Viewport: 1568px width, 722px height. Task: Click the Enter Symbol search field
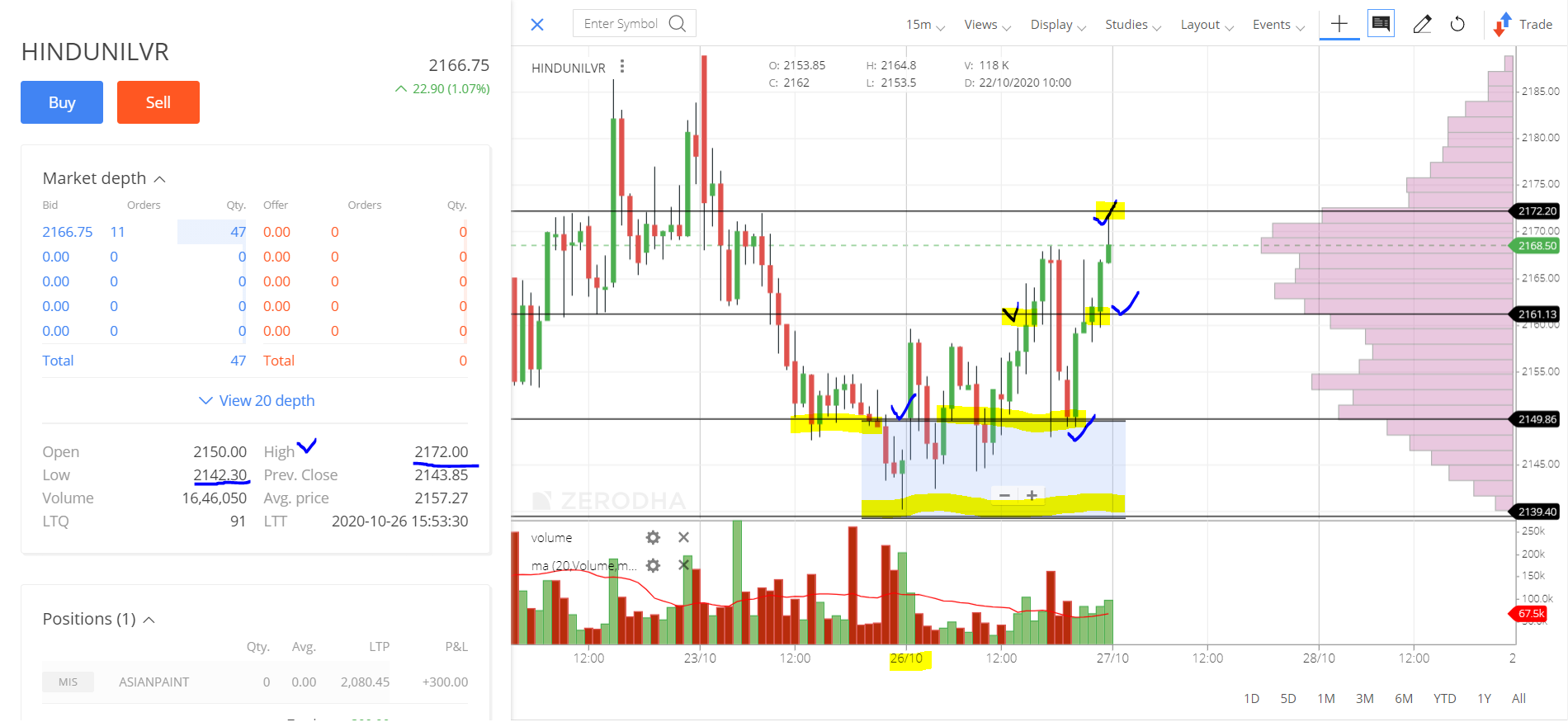click(634, 23)
